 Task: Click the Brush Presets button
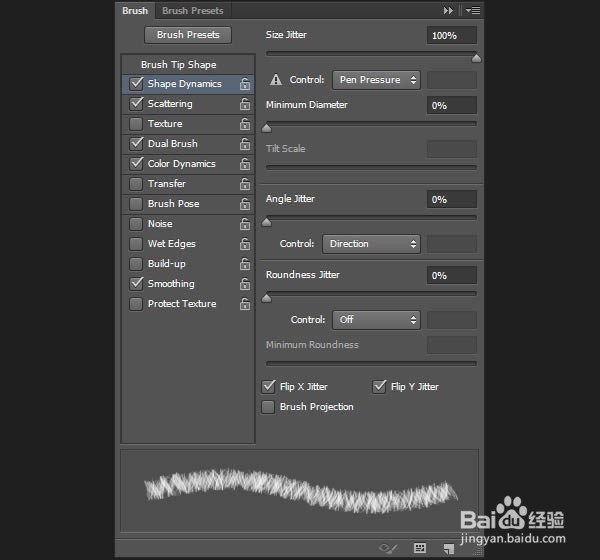[x=188, y=35]
